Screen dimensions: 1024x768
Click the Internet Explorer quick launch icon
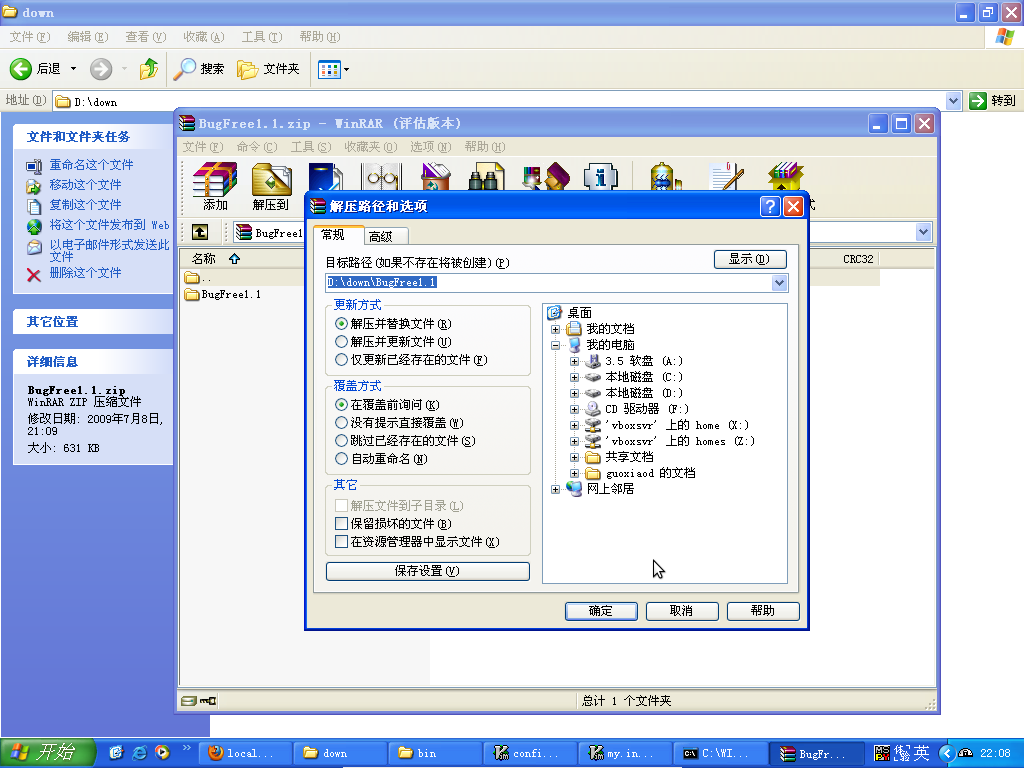pos(139,752)
